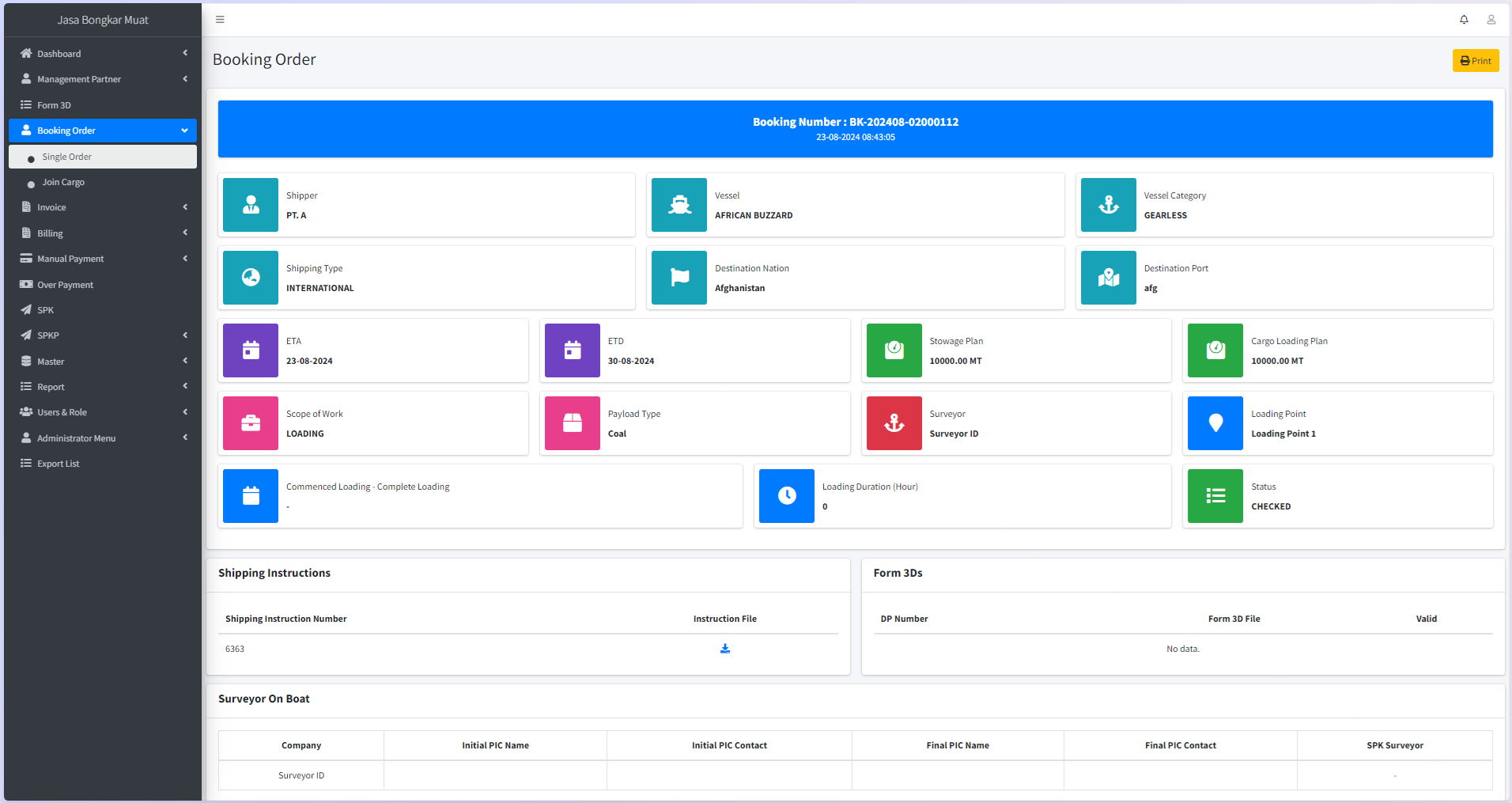Click the Shipper person icon tile

click(x=251, y=205)
